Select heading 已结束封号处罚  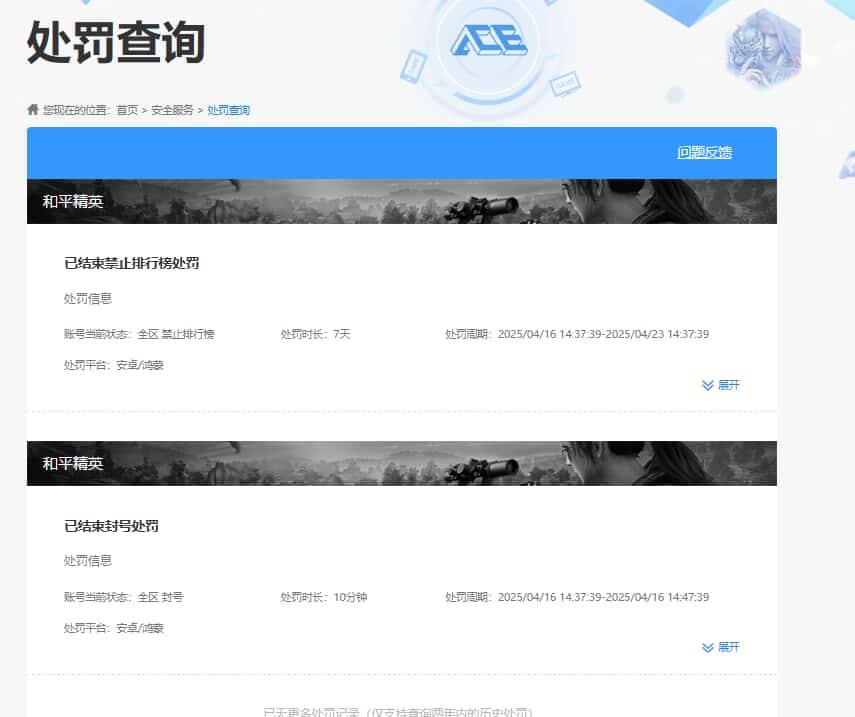pos(111,526)
